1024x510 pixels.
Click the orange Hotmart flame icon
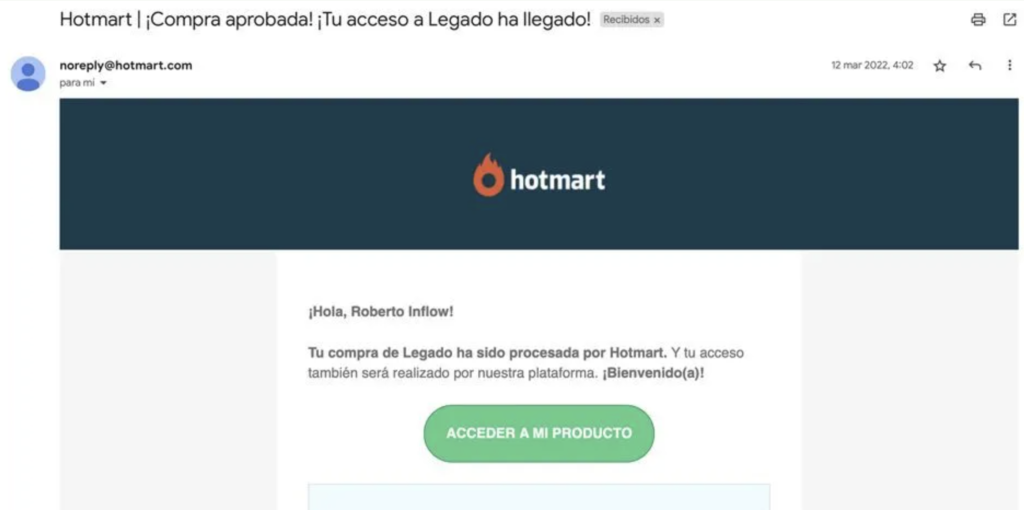coord(488,175)
